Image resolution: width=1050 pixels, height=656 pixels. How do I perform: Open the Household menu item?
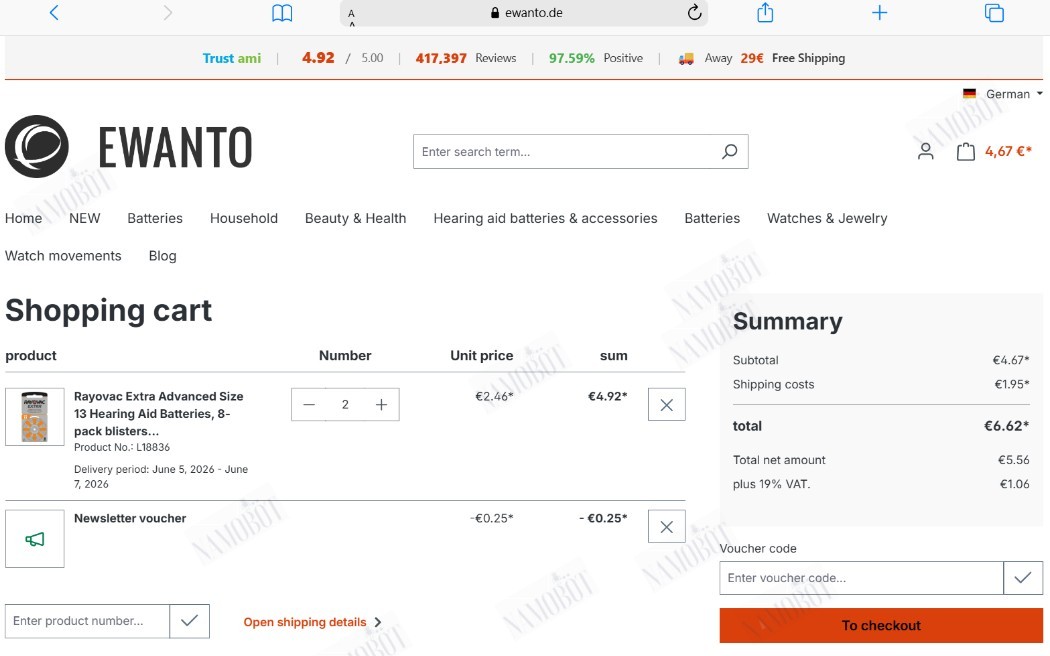(x=244, y=218)
